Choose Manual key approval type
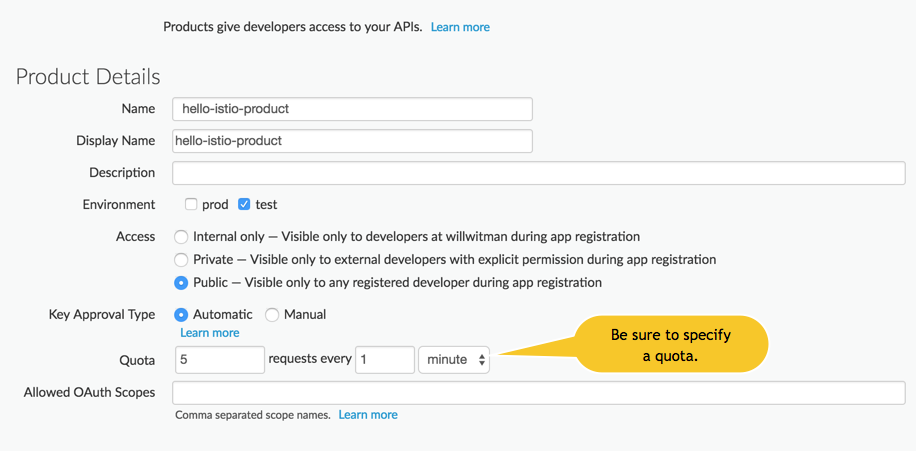This screenshot has width=916, height=451. (x=272, y=315)
